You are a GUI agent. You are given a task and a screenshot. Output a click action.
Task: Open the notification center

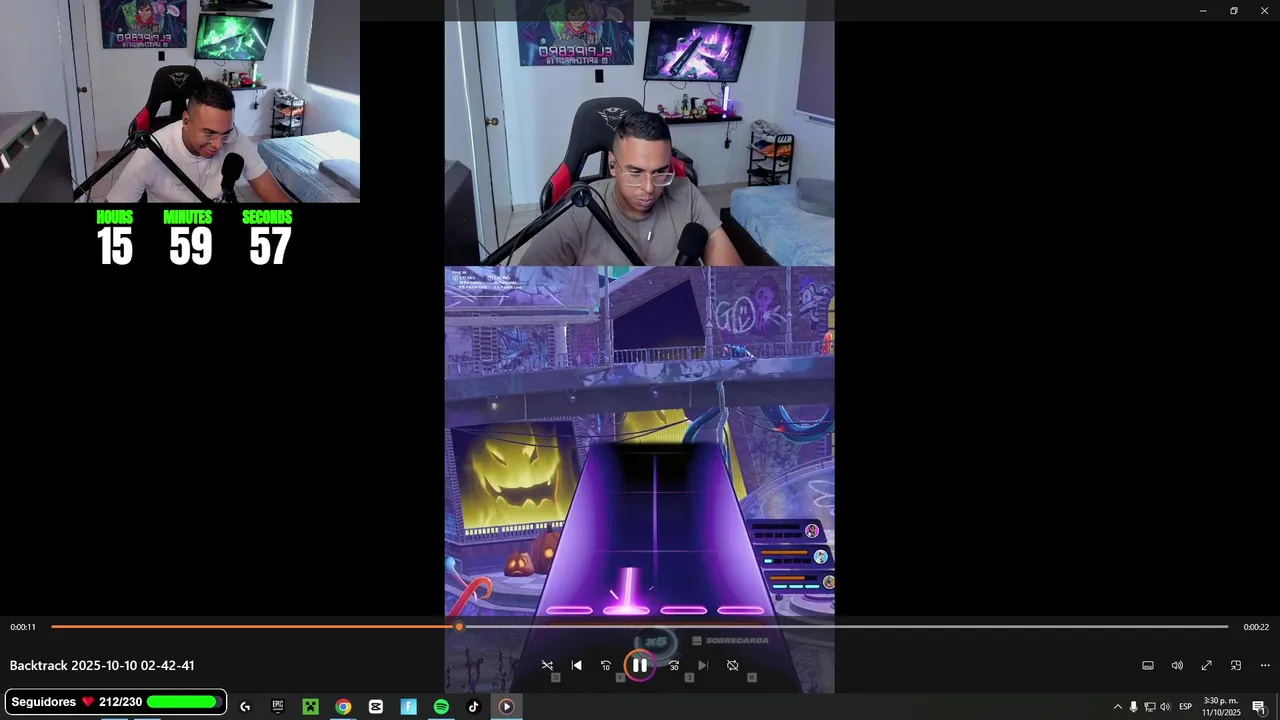click(1259, 707)
